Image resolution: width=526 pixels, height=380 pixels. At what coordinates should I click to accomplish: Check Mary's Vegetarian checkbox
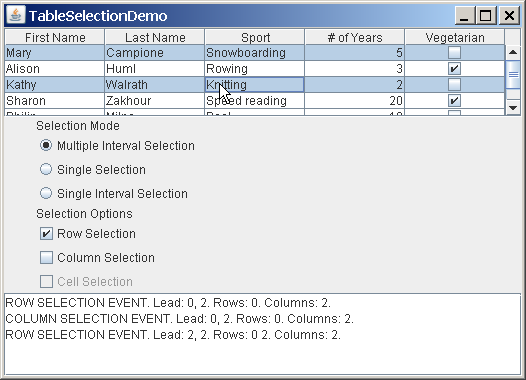pos(455,53)
